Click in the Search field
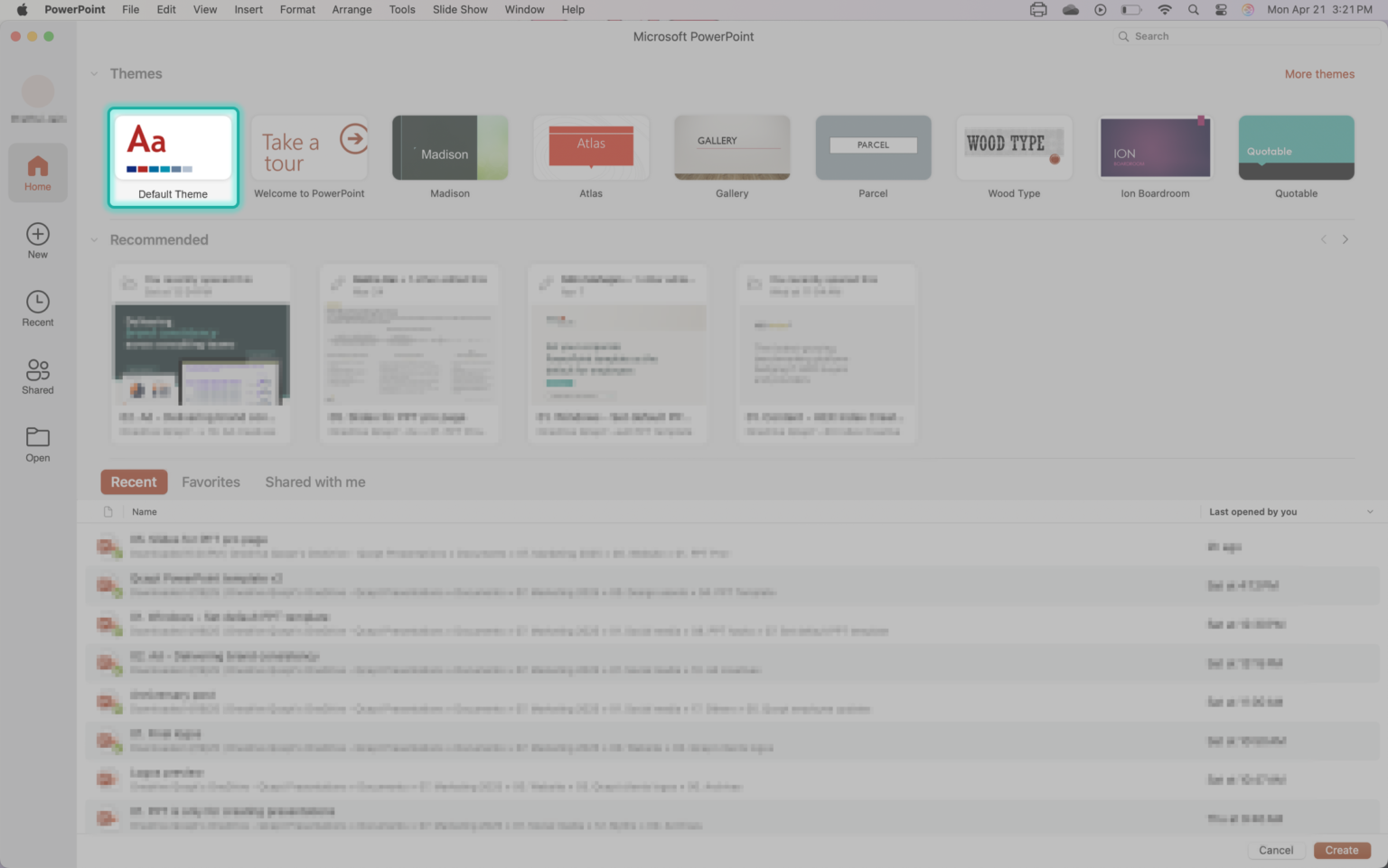 coord(1247,36)
